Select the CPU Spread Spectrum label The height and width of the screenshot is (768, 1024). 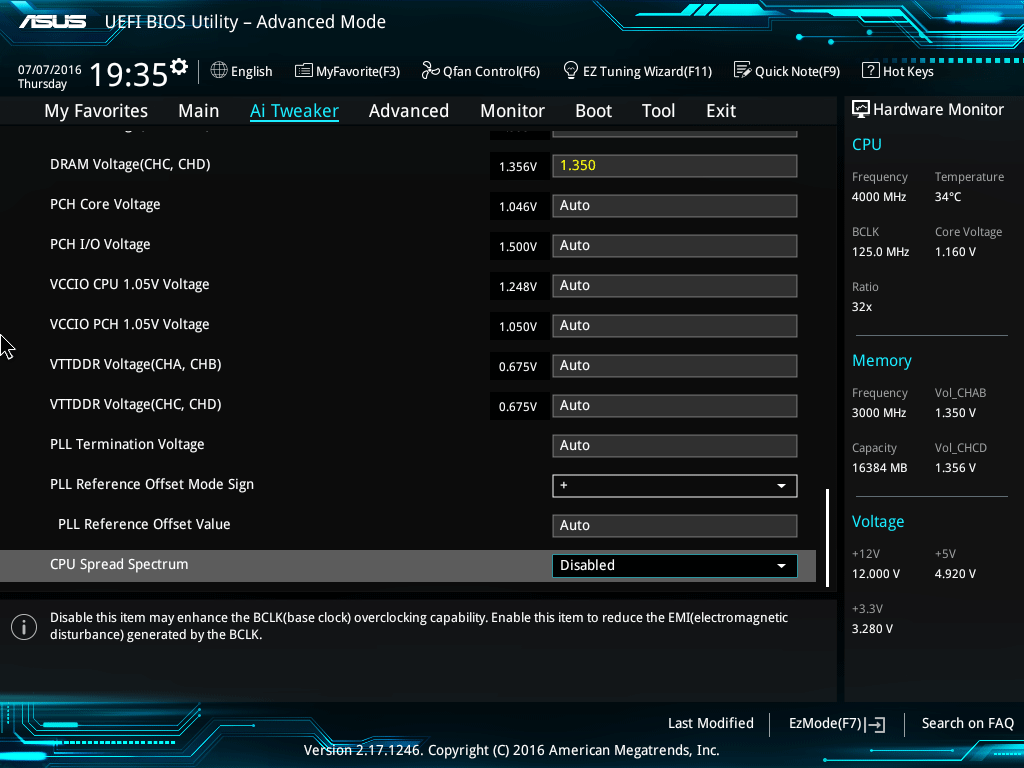click(119, 564)
